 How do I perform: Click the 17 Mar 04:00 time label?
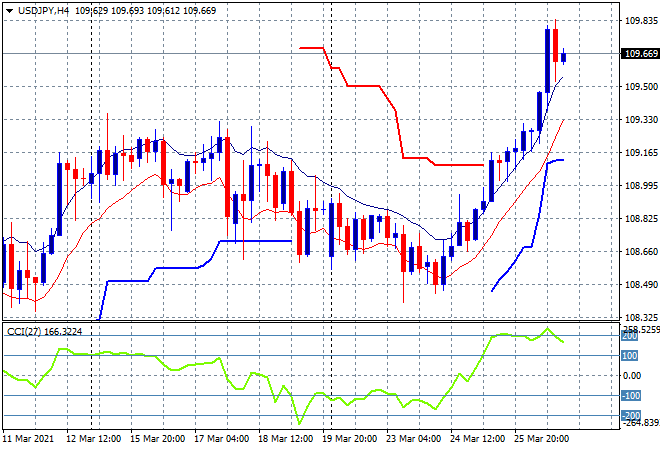click(x=221, y=439)
